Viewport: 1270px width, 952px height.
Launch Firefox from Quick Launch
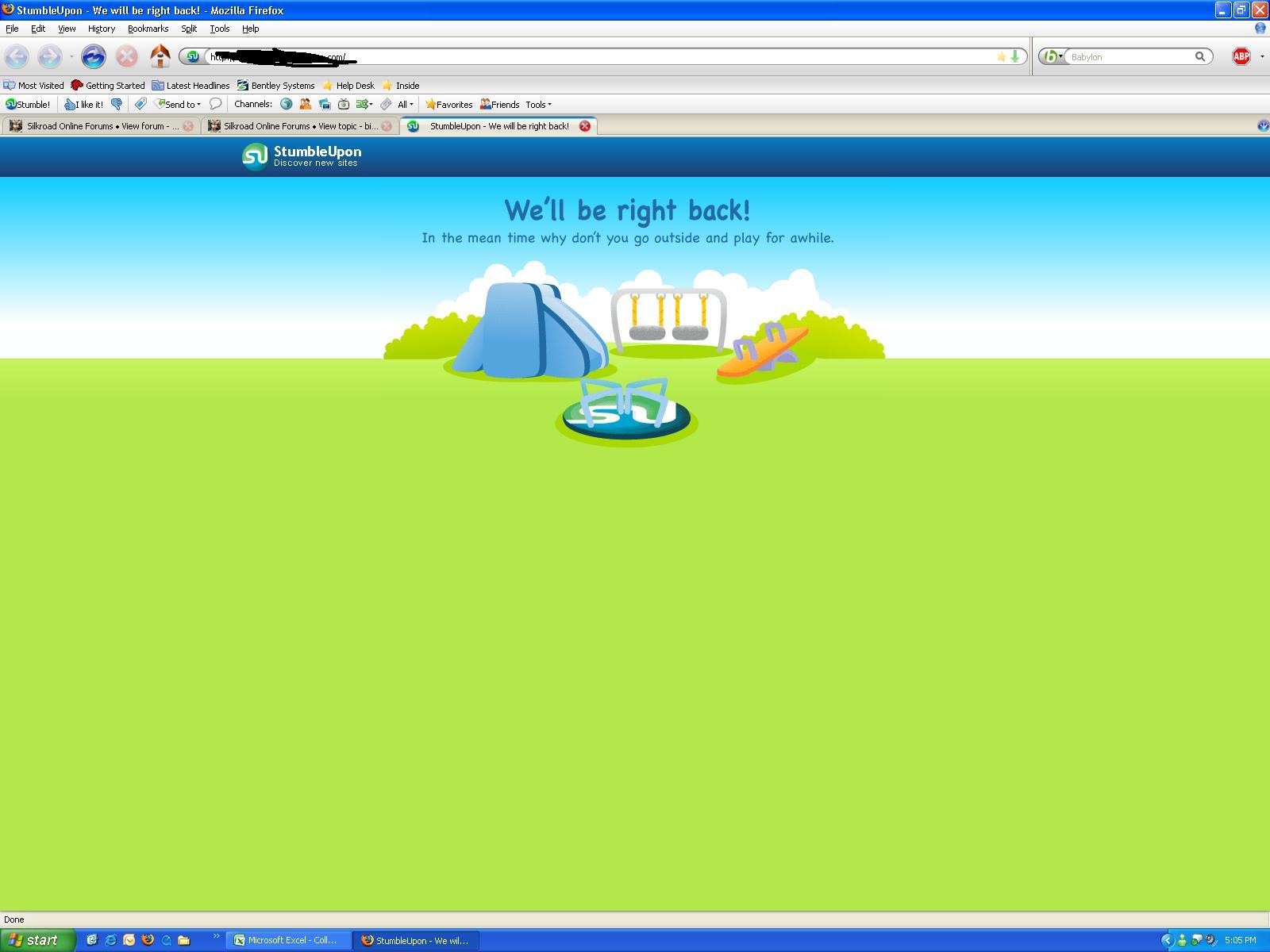point(148,940)
